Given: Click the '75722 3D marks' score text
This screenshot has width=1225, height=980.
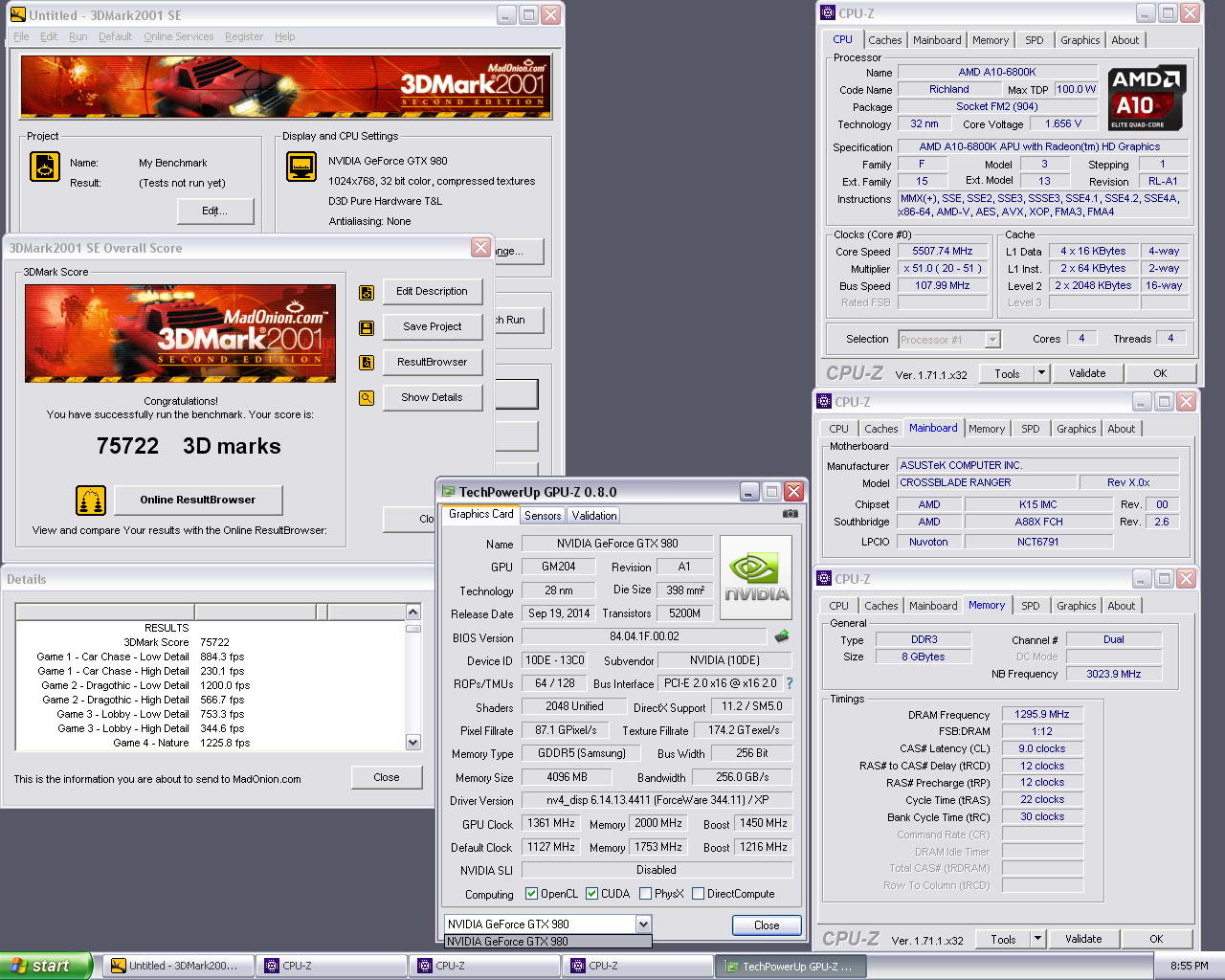Looking at the screenshot, I should click(189, 446).
